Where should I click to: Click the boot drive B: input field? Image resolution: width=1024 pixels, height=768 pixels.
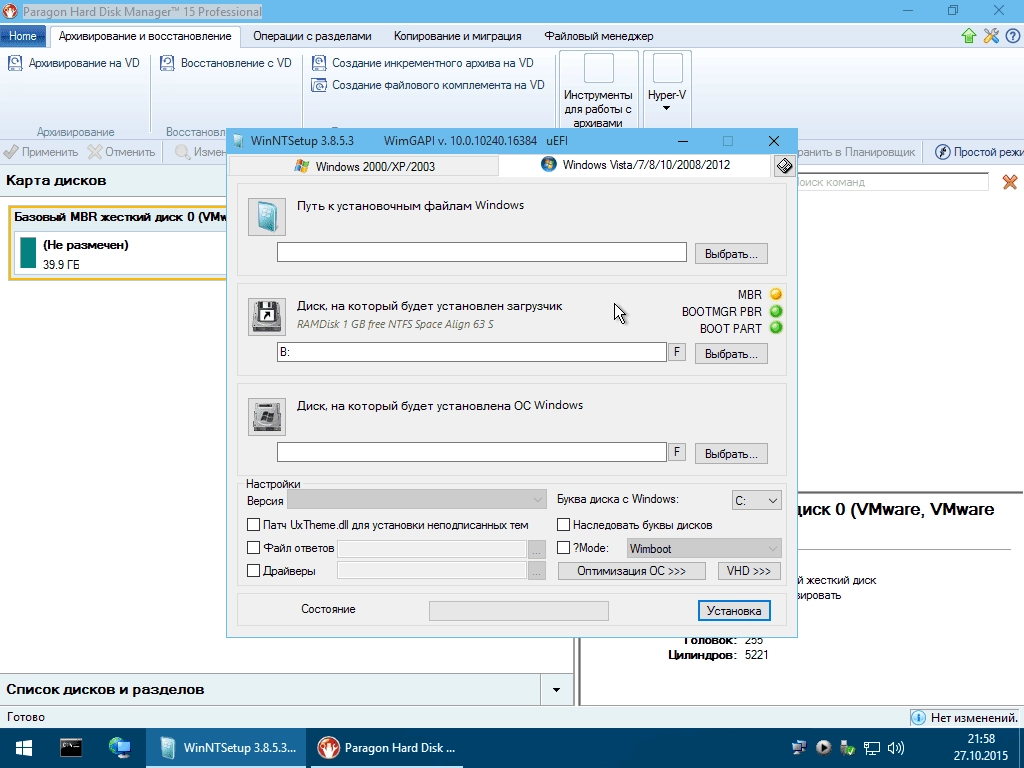472,352
